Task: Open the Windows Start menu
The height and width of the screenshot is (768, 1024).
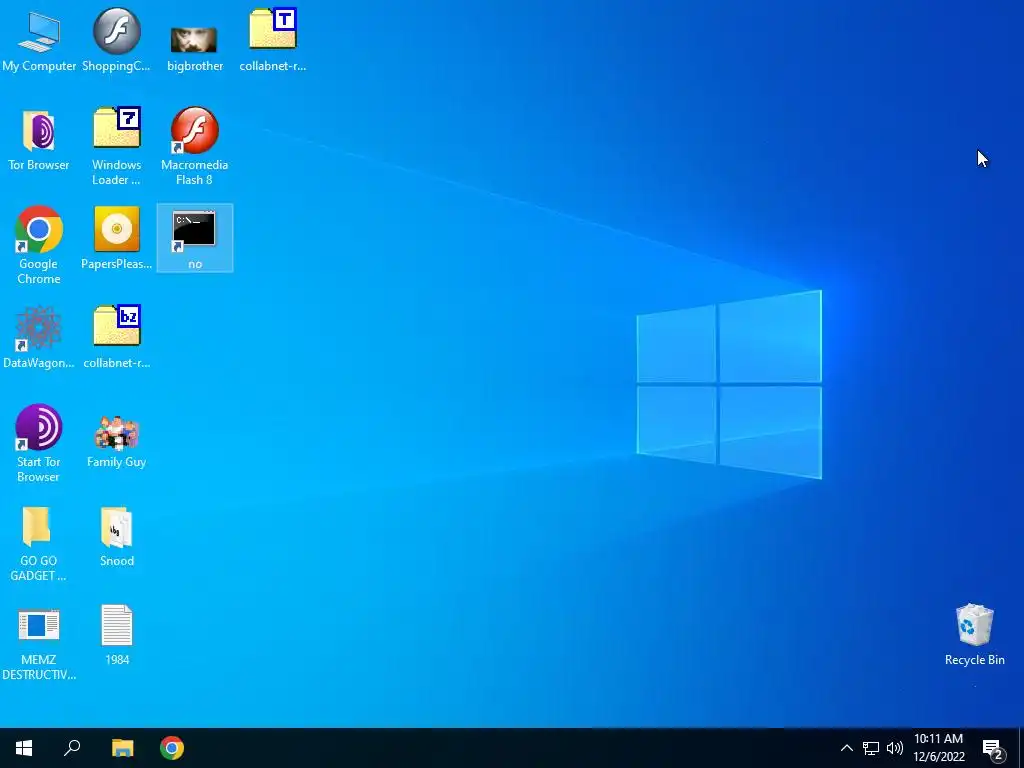Action: tap(24, 748)
